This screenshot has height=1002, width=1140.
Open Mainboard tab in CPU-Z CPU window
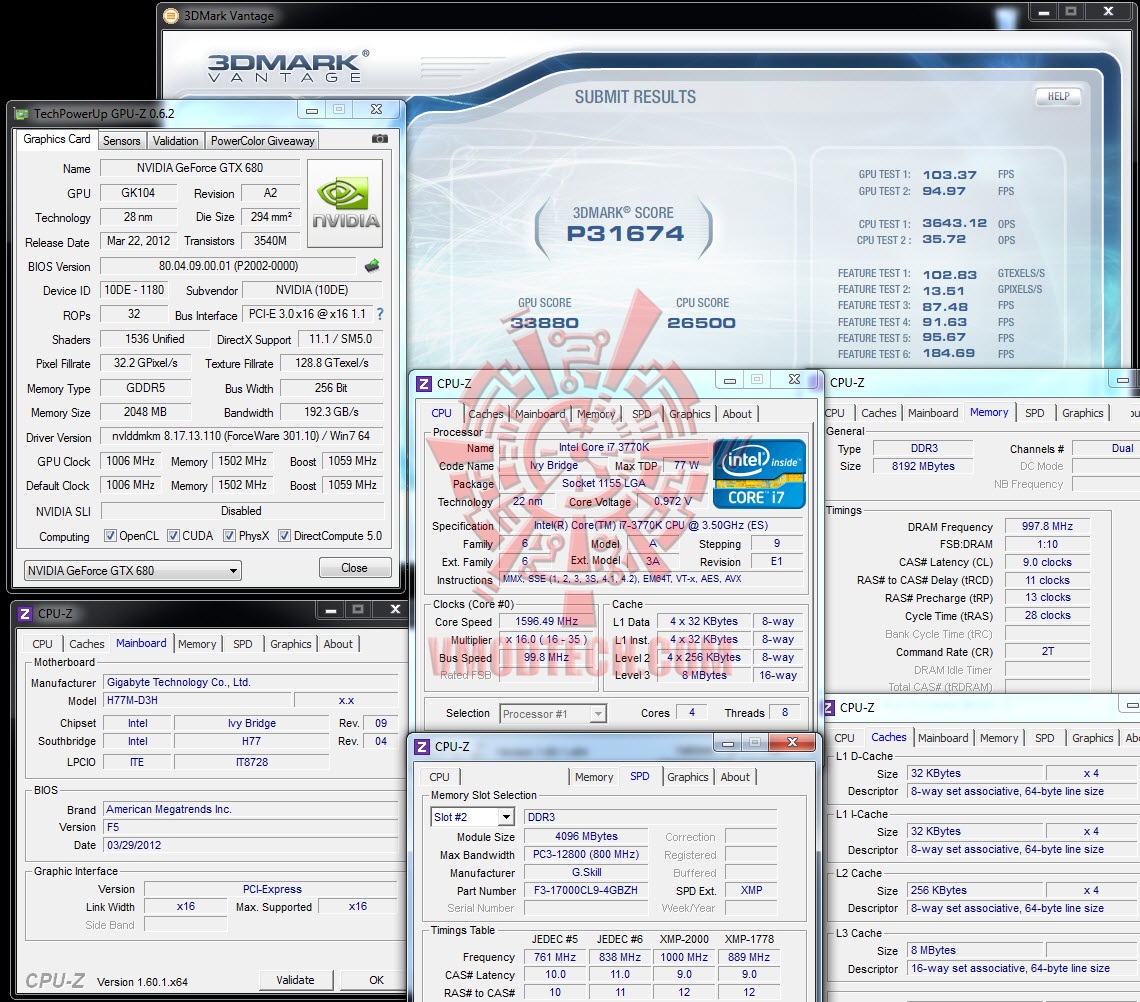[540, 414]
